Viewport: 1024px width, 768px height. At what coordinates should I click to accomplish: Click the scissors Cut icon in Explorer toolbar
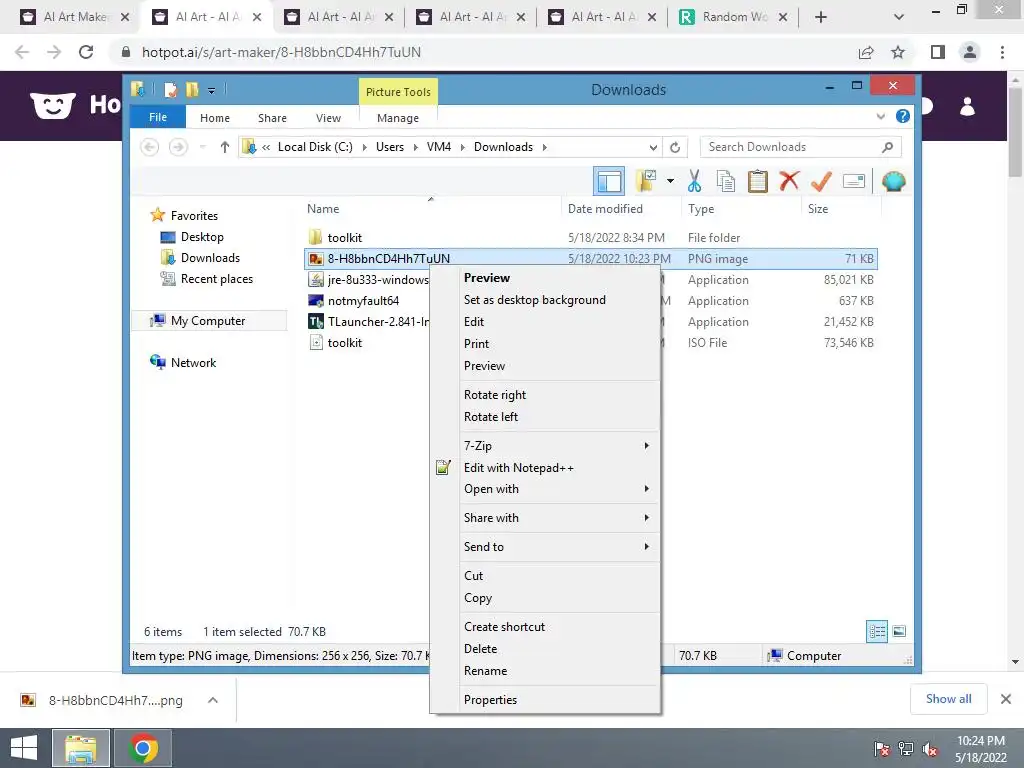[694, 181]
